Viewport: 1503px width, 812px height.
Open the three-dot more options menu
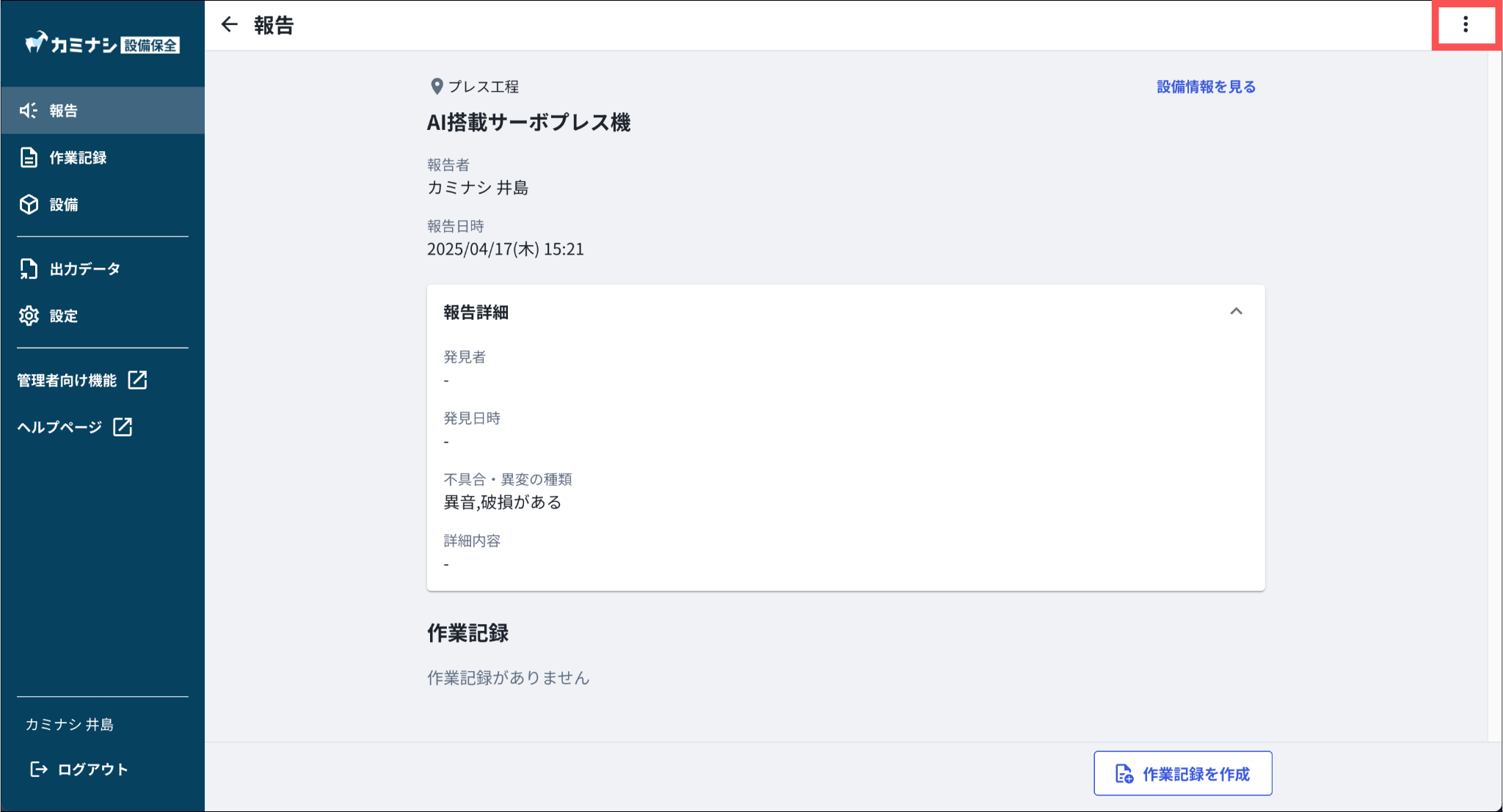coord(1465,25)
